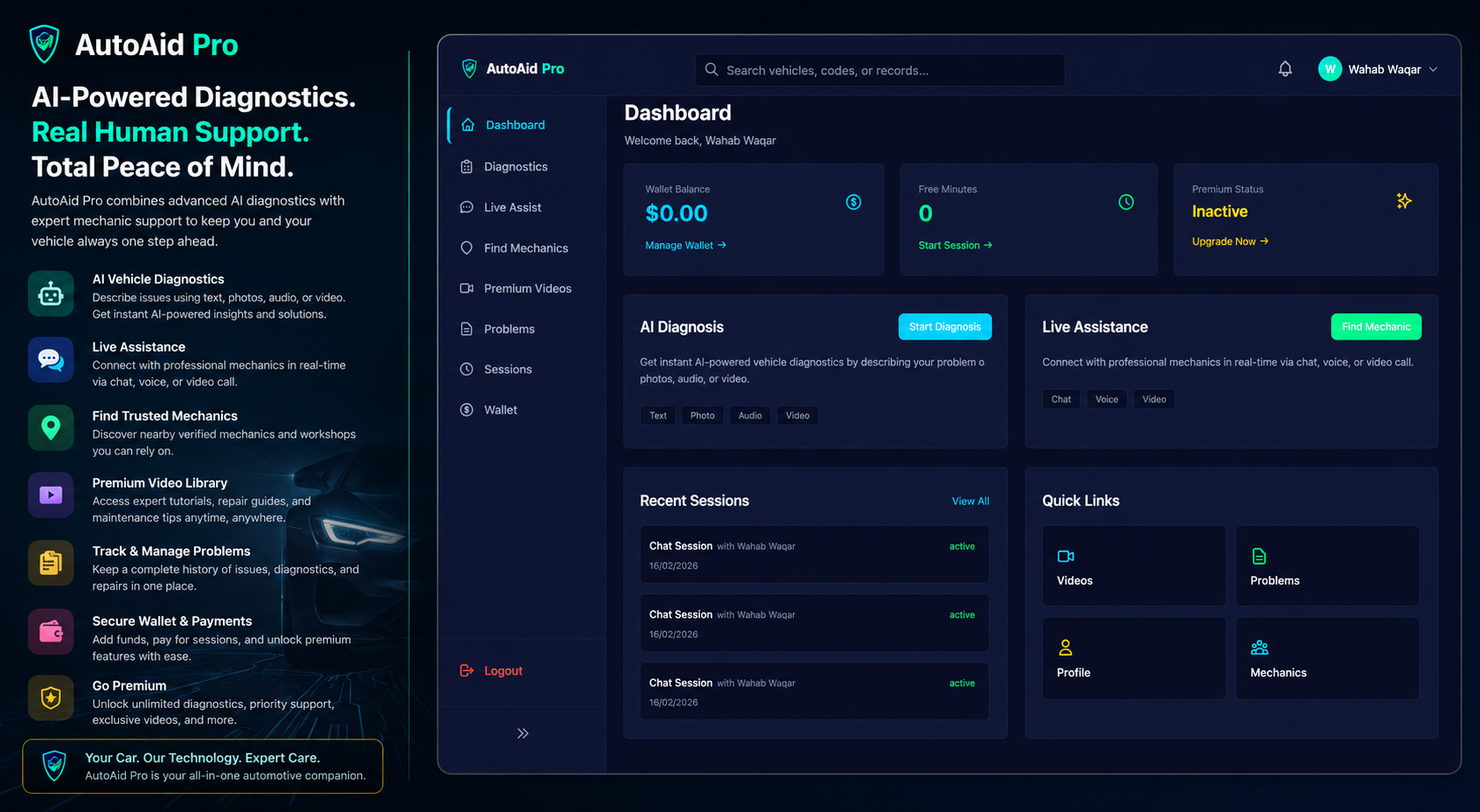Select the Text tag under AI Diagnosis
Image resolution: width=1480 pixels, height=812 pixels.
(x=658, y=415)
